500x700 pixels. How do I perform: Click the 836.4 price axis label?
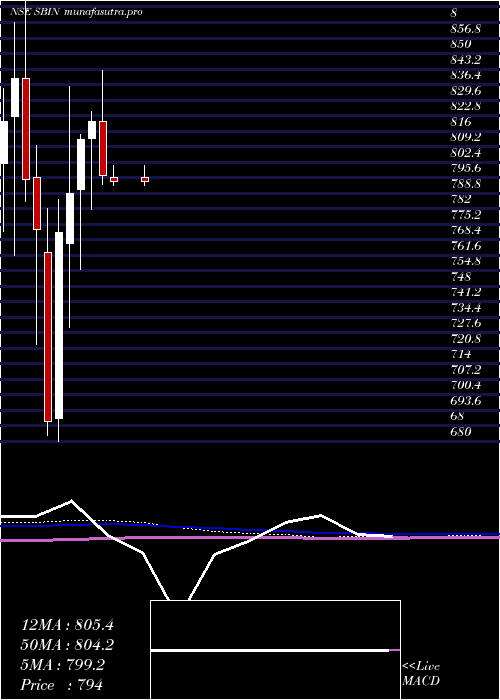tap(465, 75)
